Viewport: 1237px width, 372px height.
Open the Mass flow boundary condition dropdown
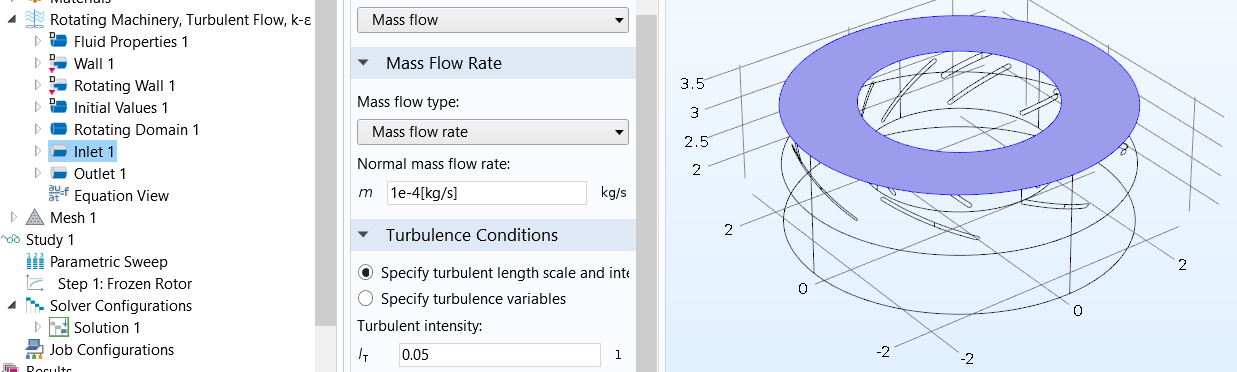[493, 19]
